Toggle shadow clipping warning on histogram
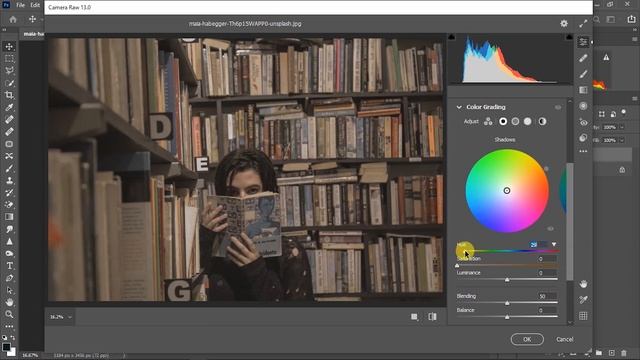 point(451,37)
